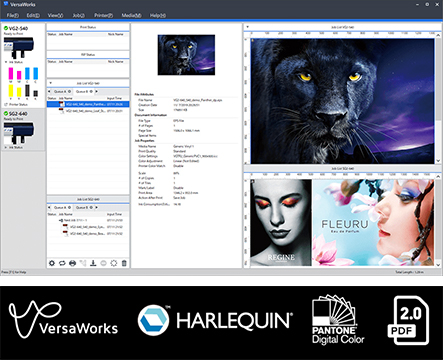The height and width of the screenshot is (360, 443).
Task: Switch to Queue A tab of SG2-640
Action: tap(60, 207)
